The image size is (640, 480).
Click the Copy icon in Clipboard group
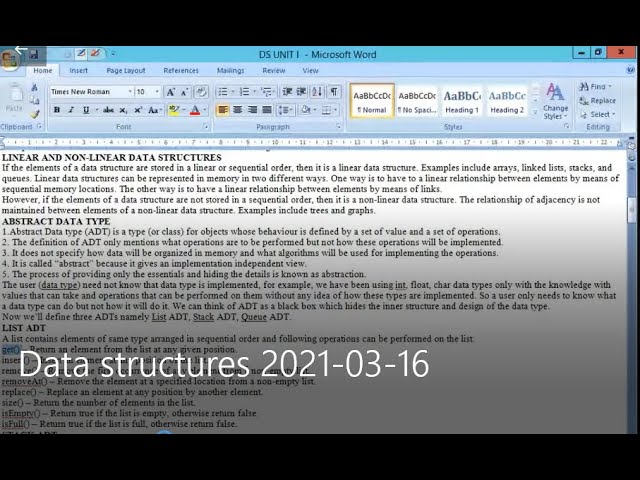click(35, 100)
